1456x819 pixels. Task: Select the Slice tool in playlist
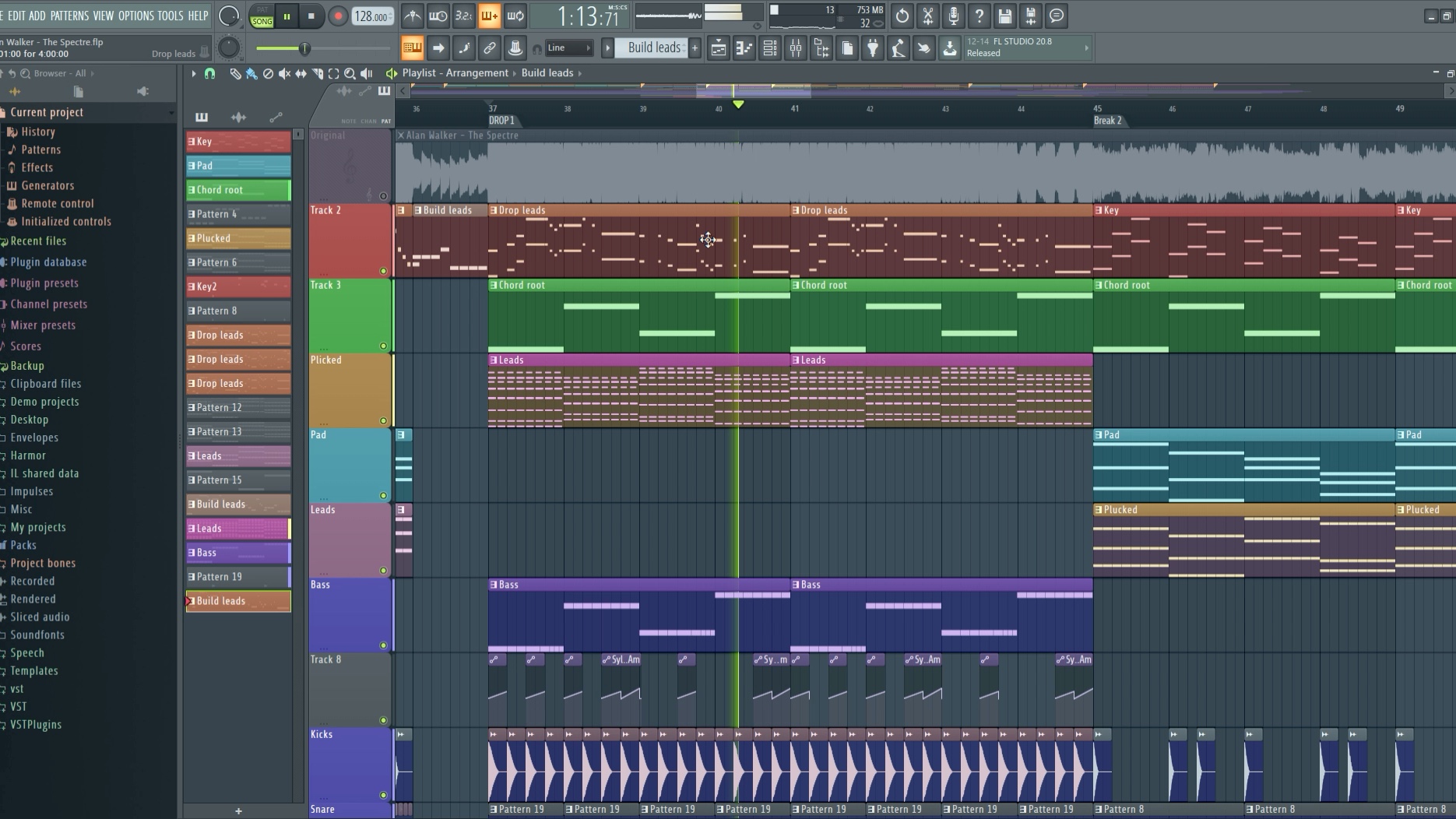pos(317,73)
